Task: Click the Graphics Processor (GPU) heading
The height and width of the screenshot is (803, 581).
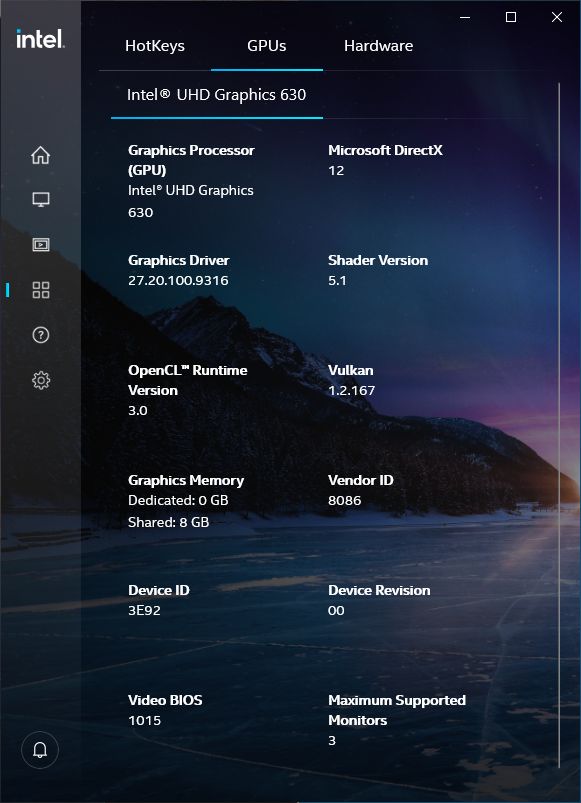Action: (x=191, y=160)
